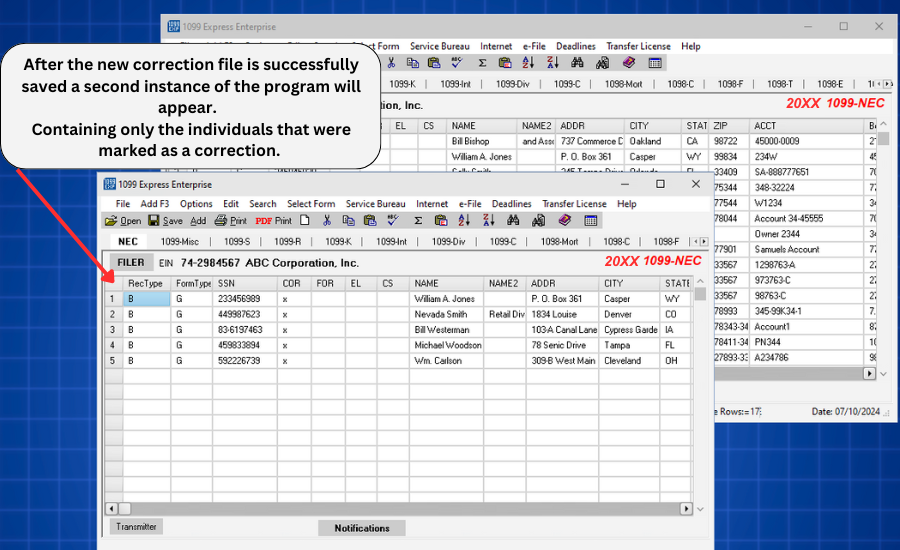Click the FILER button
Image resolution: width=900 pixels, height=550 pixels.
[130, 263]
